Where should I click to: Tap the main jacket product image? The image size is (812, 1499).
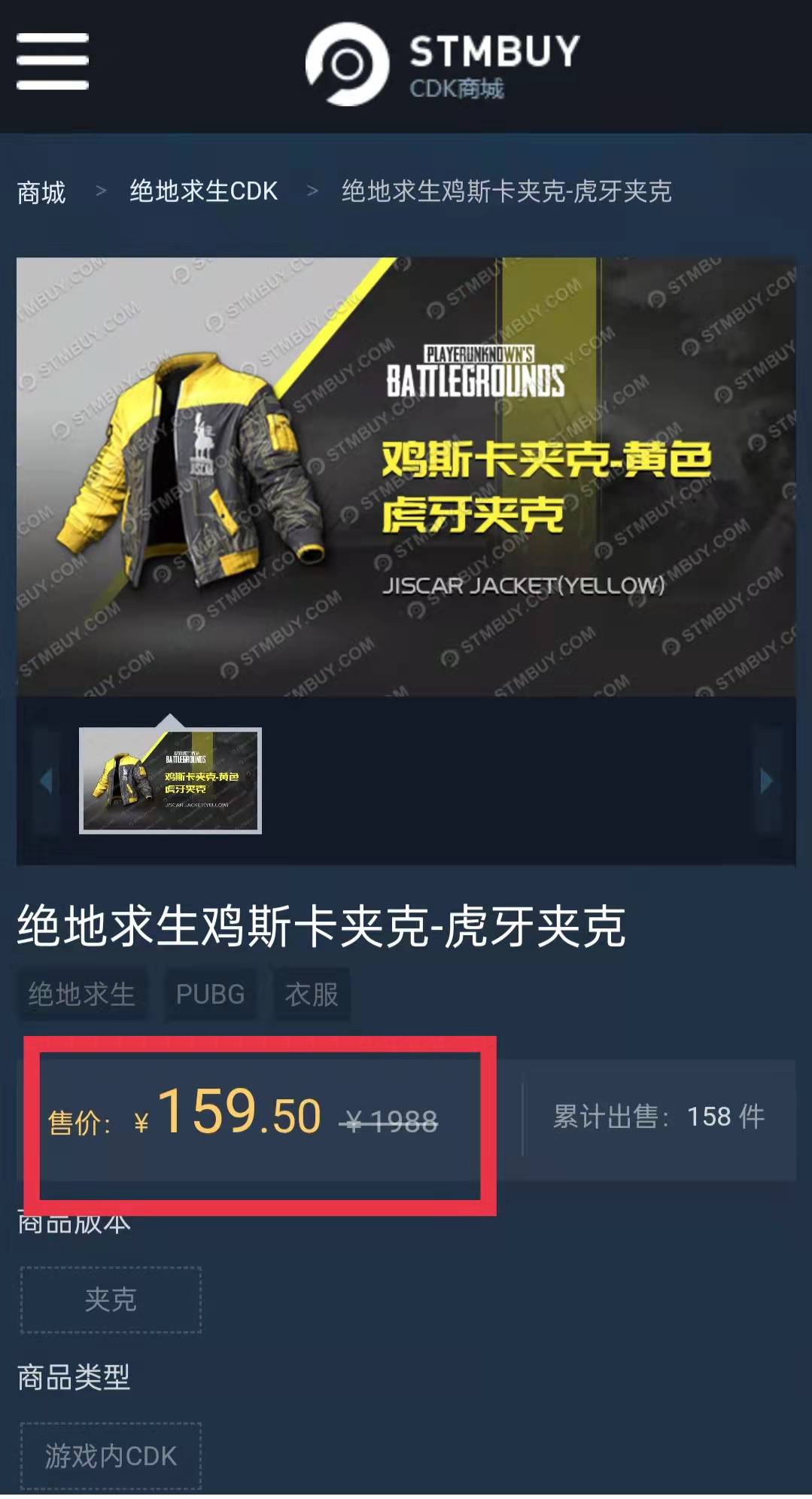[x=406, y=477]
